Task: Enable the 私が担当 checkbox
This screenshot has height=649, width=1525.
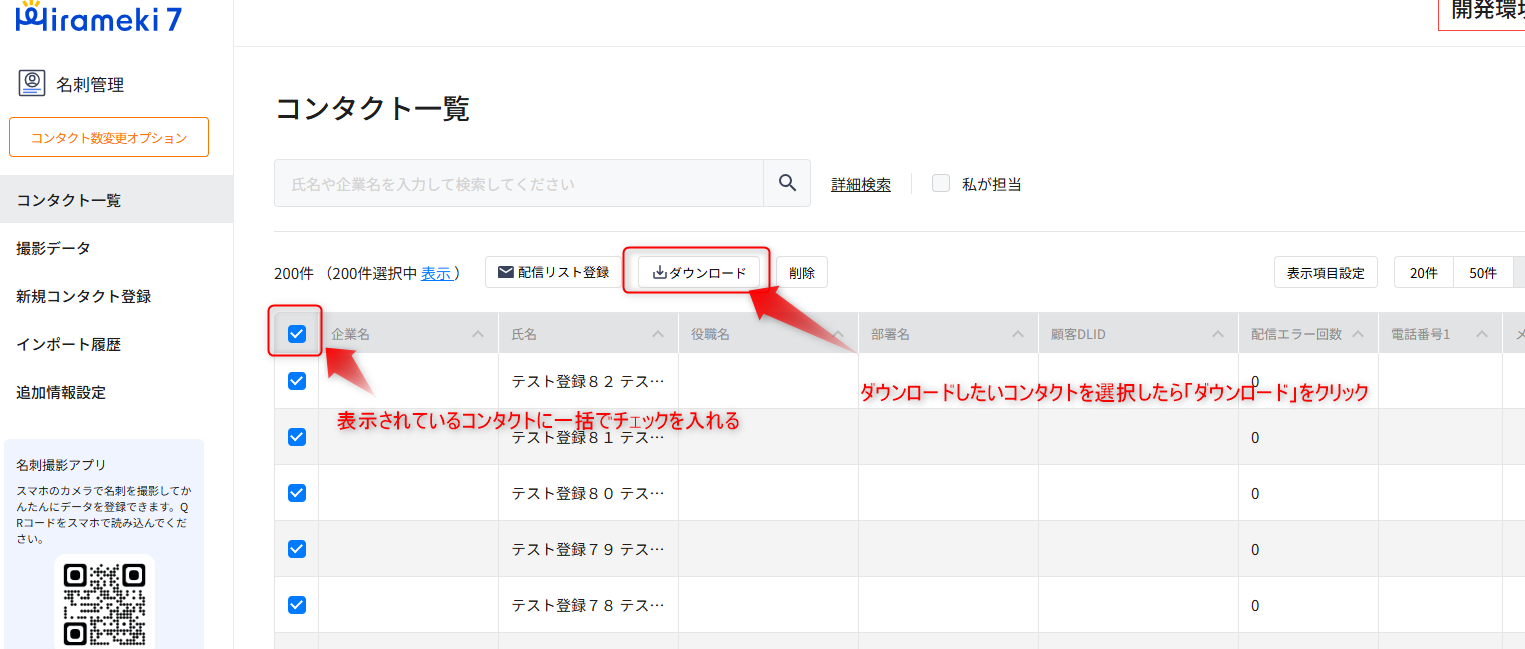Action: point(940,184)
